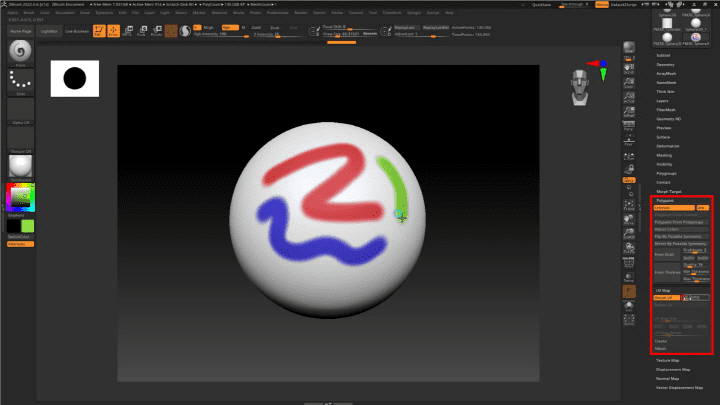Image resolution: width=720 pixels, height=405 pixels.
Task: Open the Document menu
Action: pyautogui.click(x=65, y=13)
